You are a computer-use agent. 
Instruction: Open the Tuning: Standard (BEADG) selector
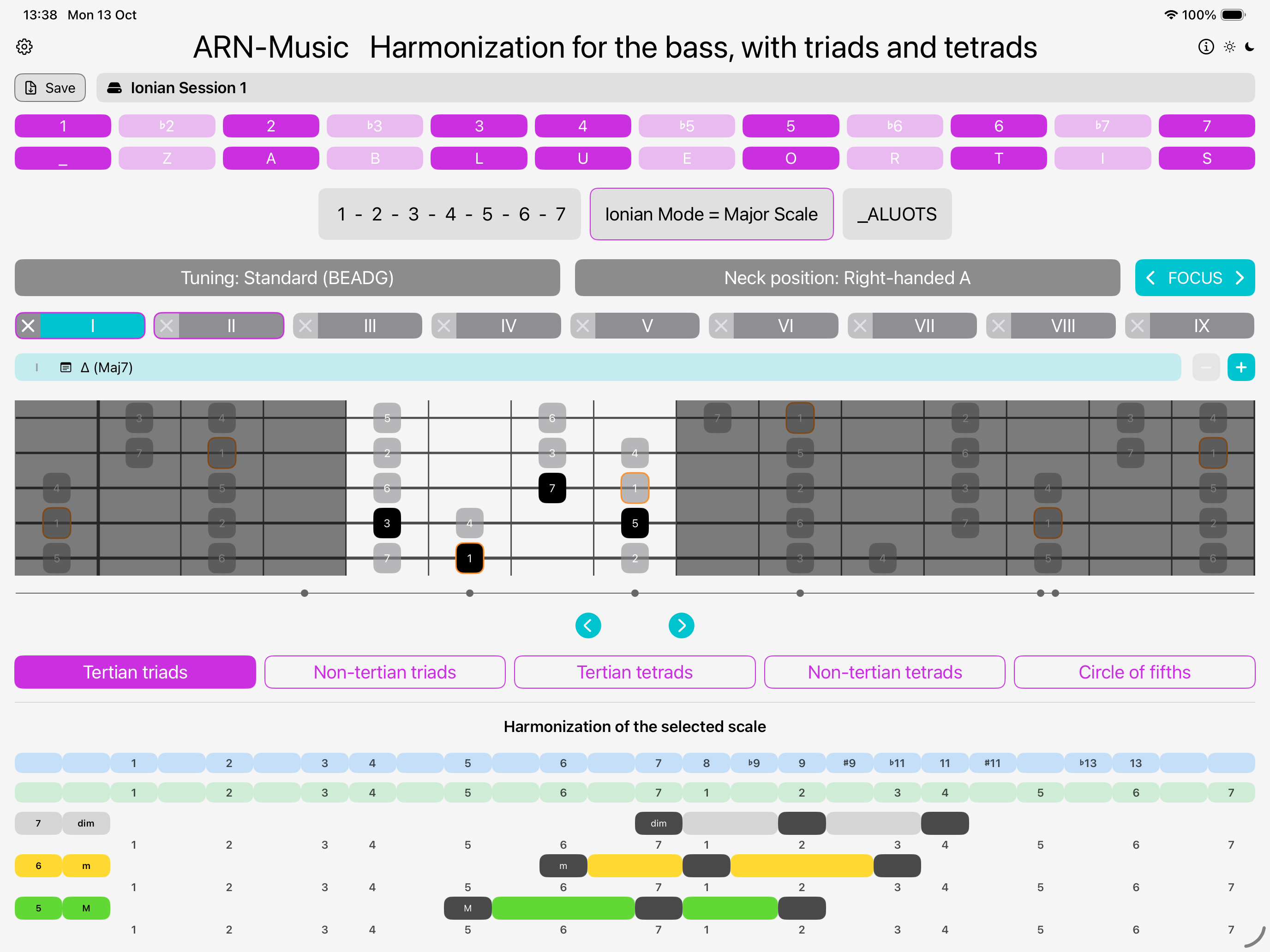point(287,278)
